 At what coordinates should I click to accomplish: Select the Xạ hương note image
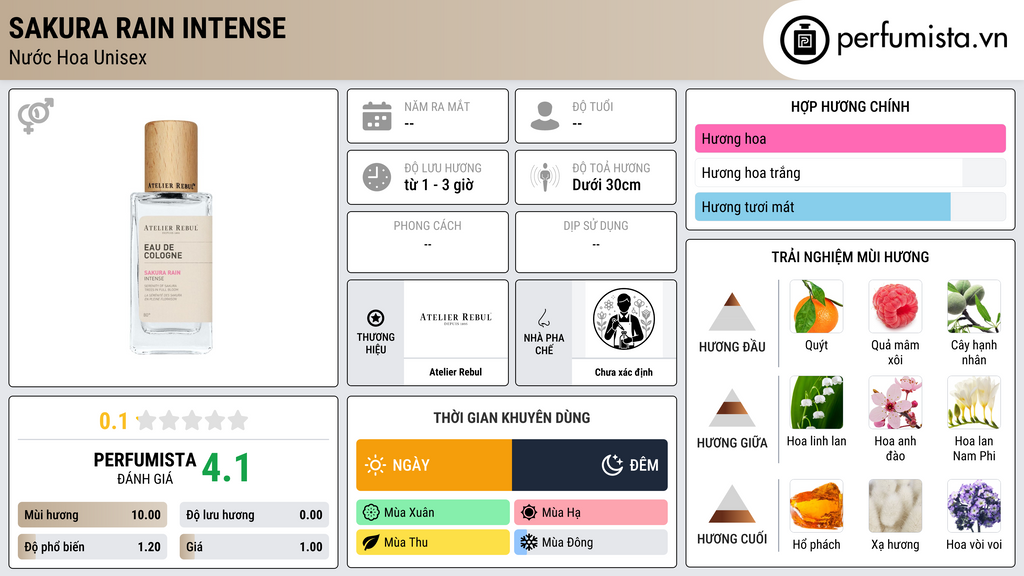click(895, 506)
